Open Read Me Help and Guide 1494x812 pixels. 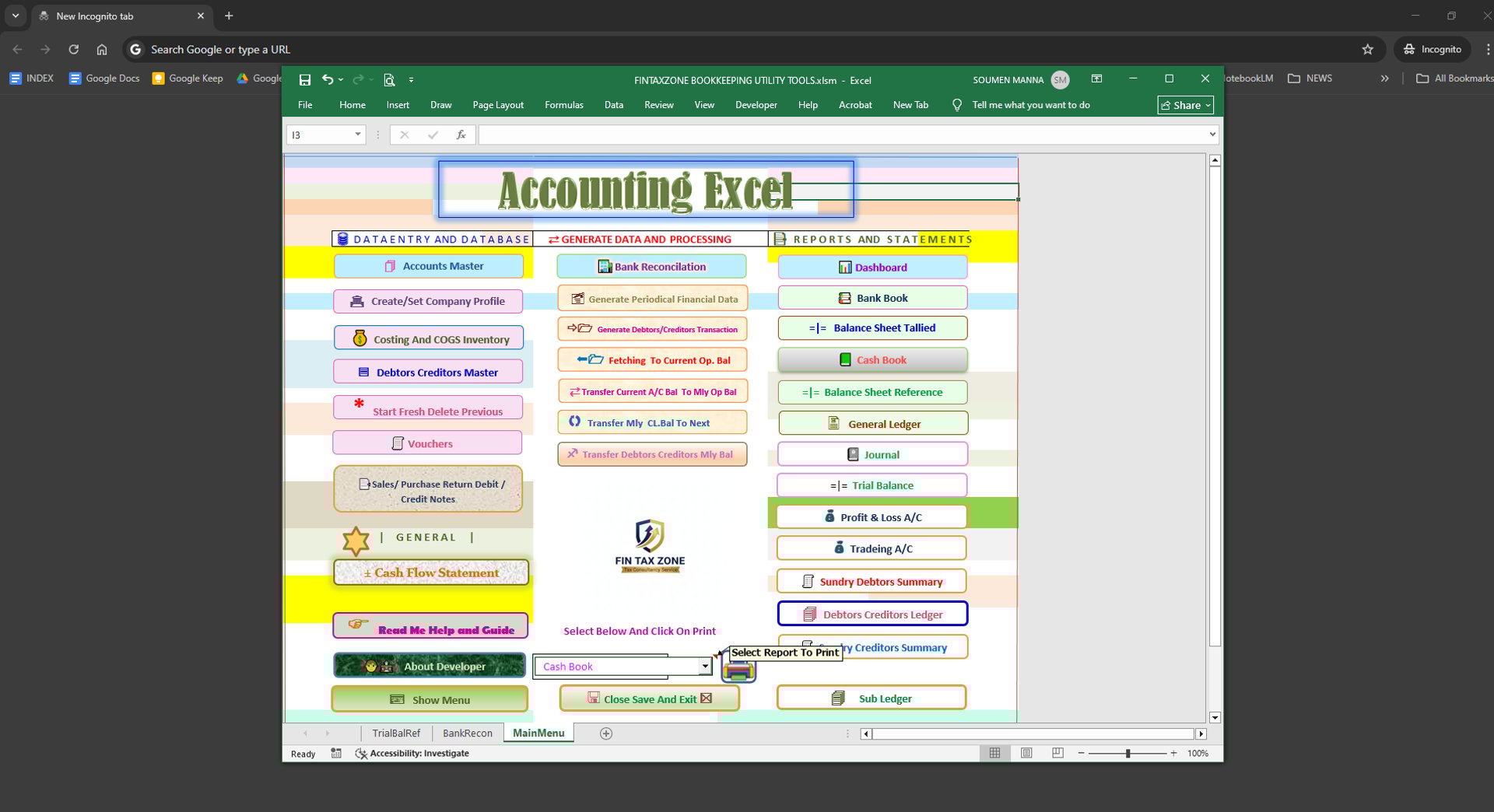430,627
